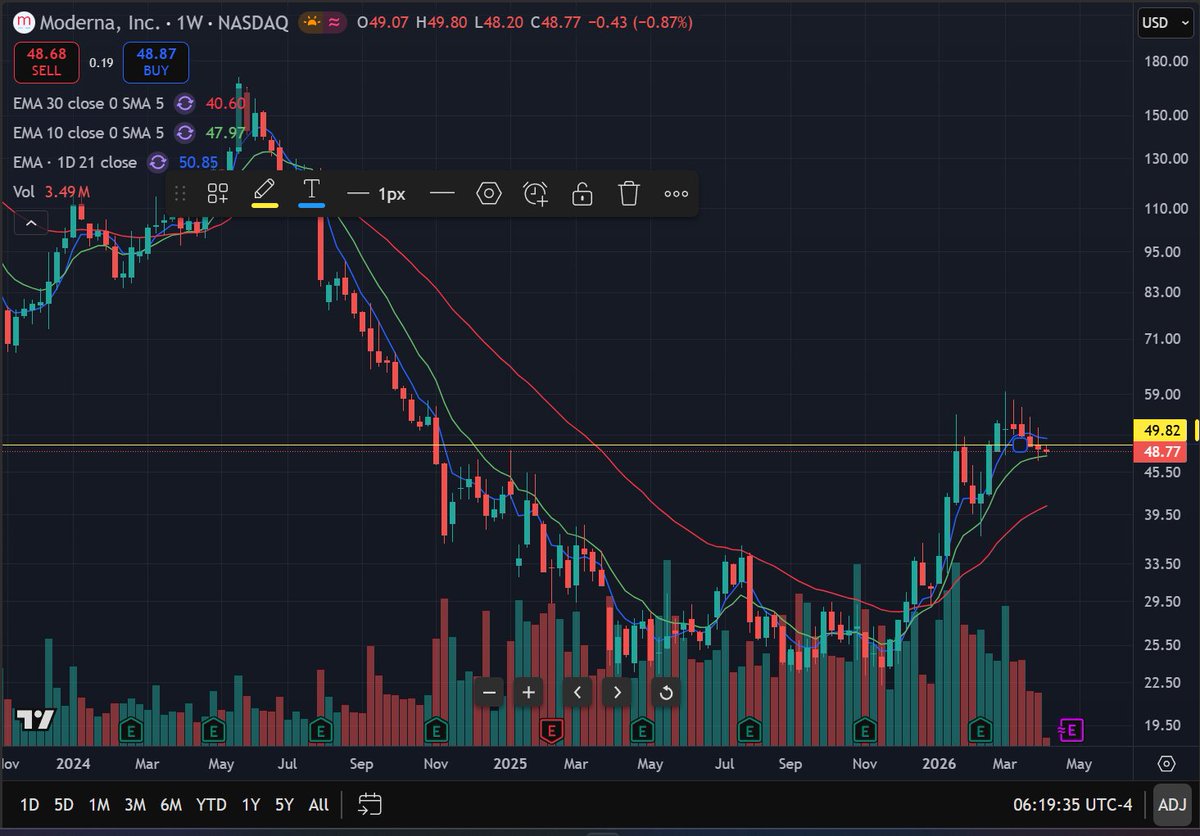The image size is (1200, 836).
Task: Click the red 48.77 current price label
Action: point(1160,452)
